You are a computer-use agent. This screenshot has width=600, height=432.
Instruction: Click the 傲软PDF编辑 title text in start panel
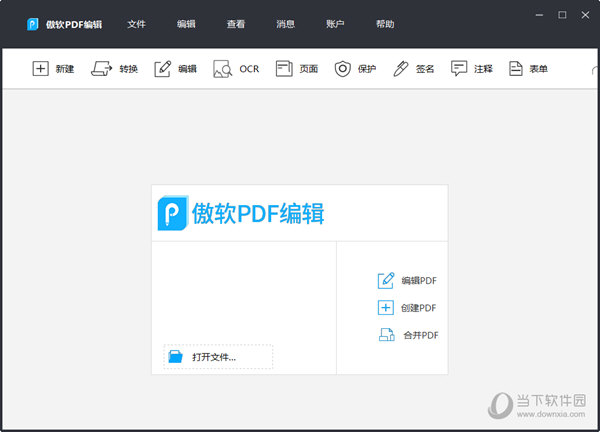(258, 213)
